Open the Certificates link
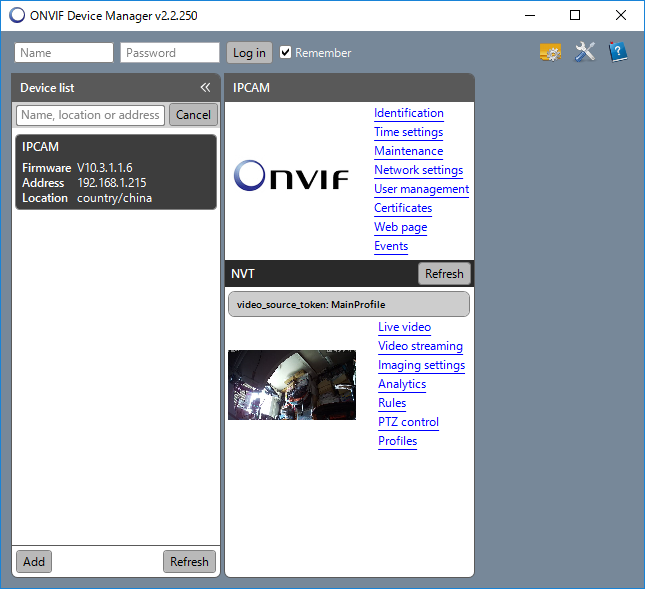Image resolution: width=645 pixels, height=589 pixels. [x=403, y=208]
